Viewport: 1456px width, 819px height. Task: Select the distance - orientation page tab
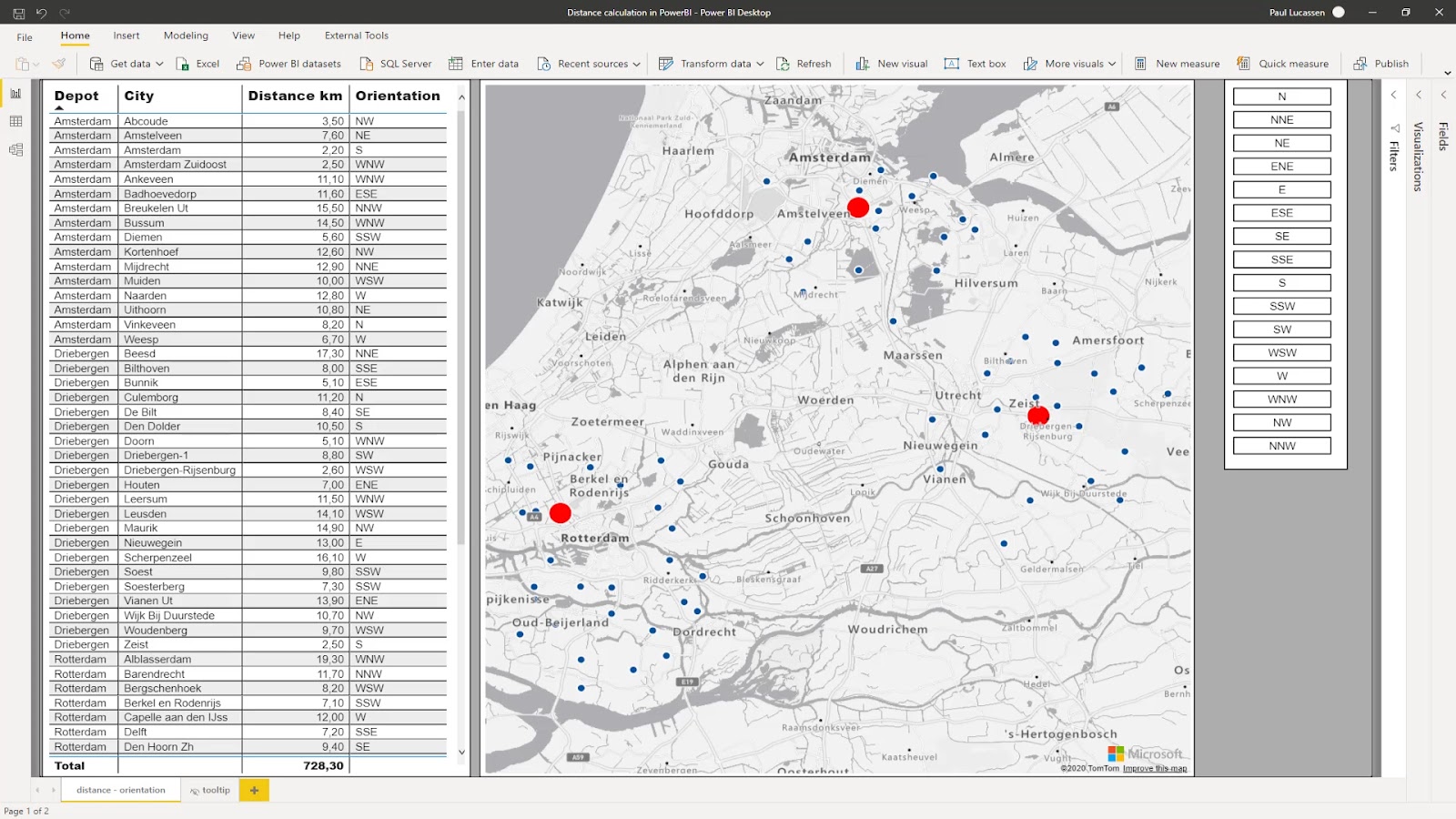[x=121, y=790]
